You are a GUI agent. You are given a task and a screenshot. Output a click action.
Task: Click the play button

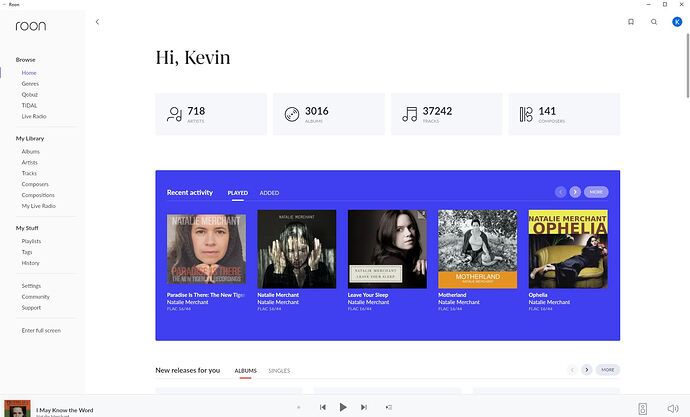click(343, 407)
